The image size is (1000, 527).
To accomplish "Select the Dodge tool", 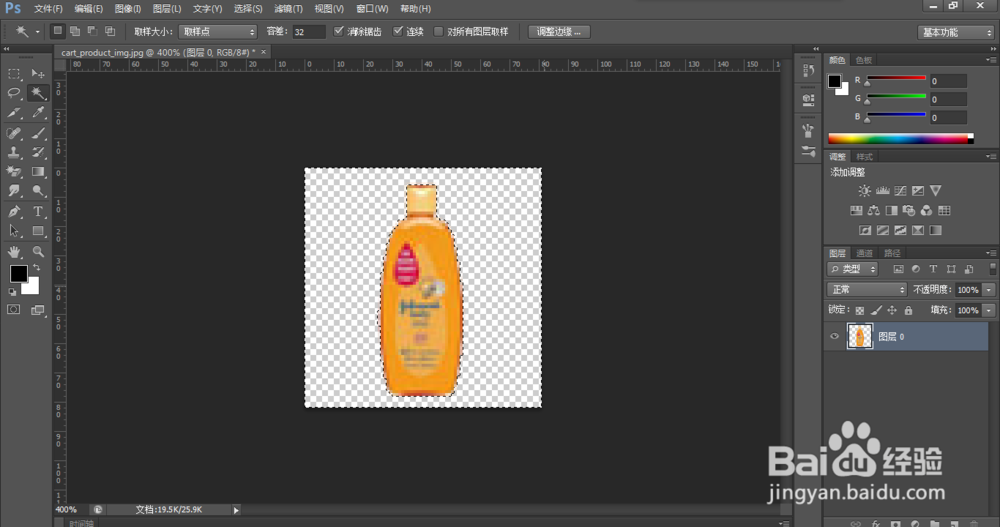I will pos(38,191).
